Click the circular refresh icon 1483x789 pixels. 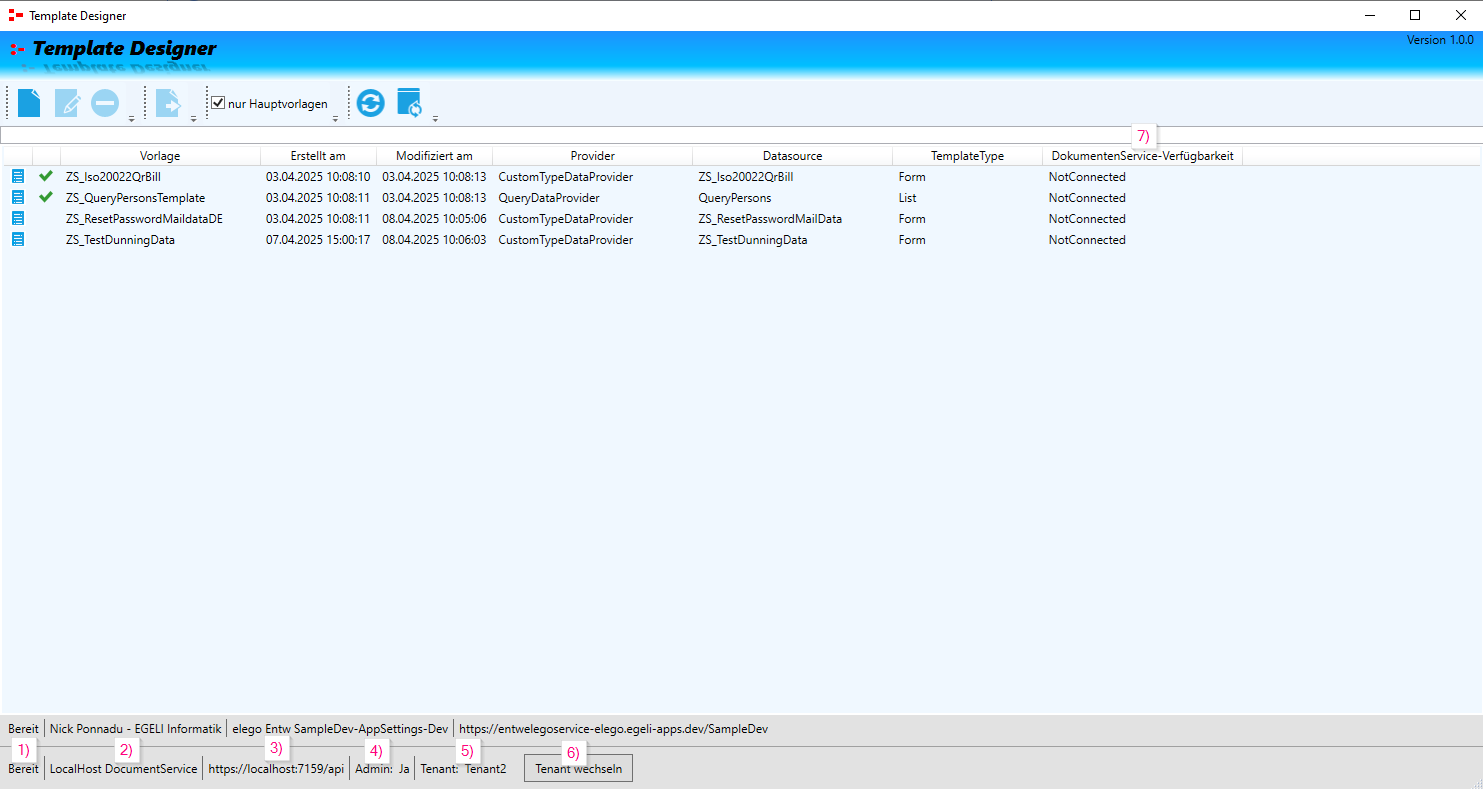pos(371,103)
